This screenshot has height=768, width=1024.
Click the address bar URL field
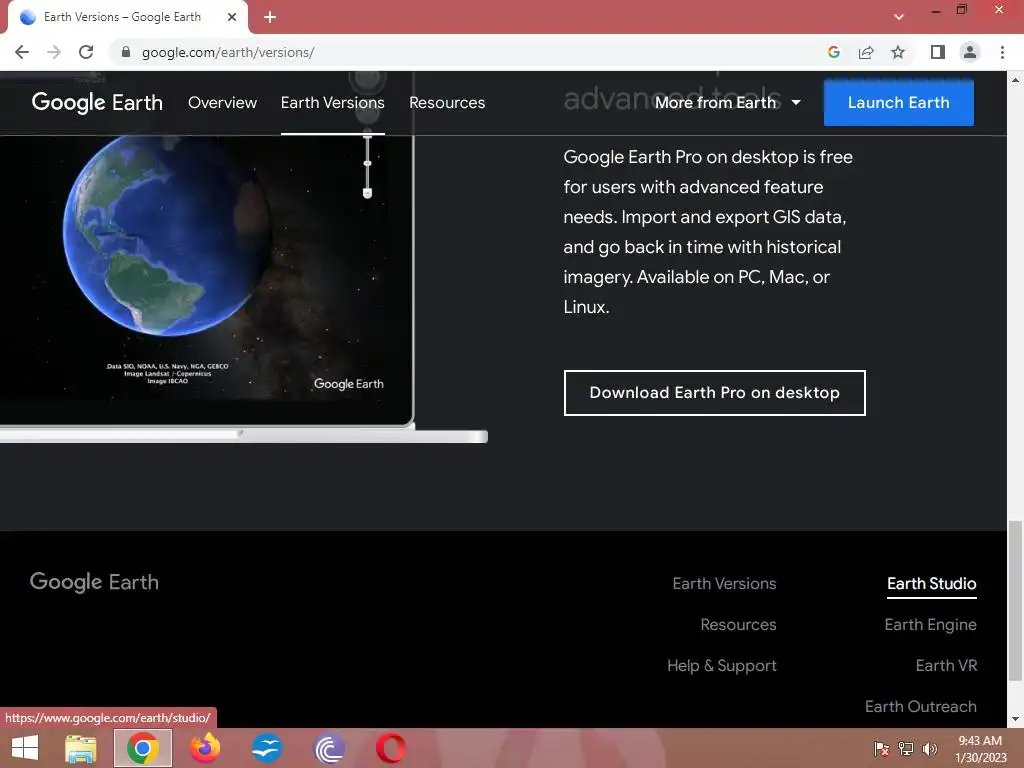coord(470,52)
